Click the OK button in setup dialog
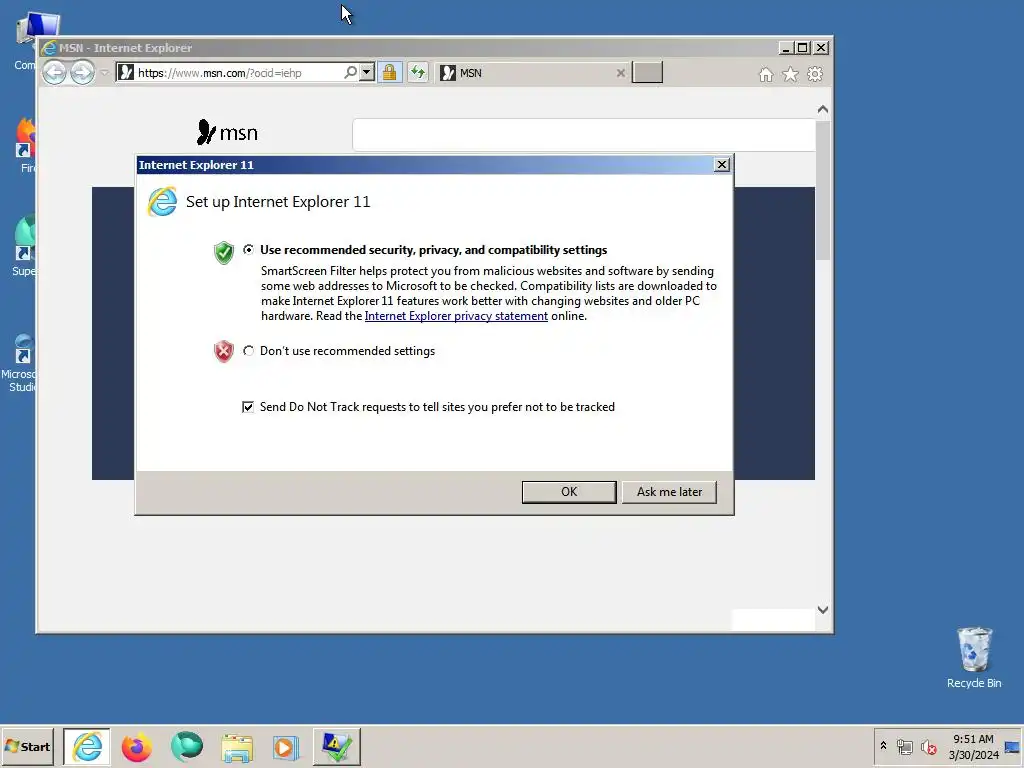Viewport: 1024px width, 768px height. [x=569, y=492]
